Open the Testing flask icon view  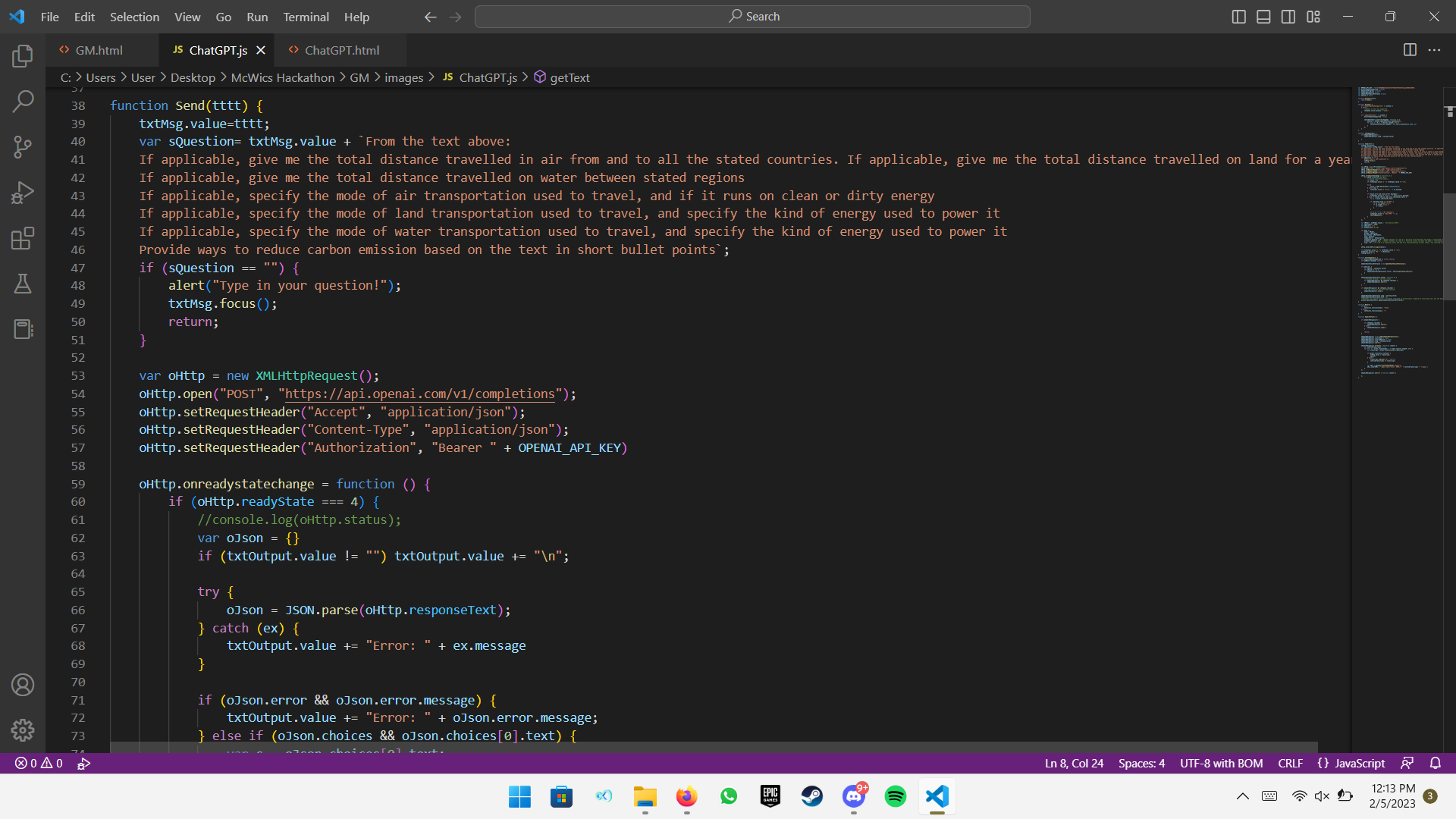click(x=23, y=284)
